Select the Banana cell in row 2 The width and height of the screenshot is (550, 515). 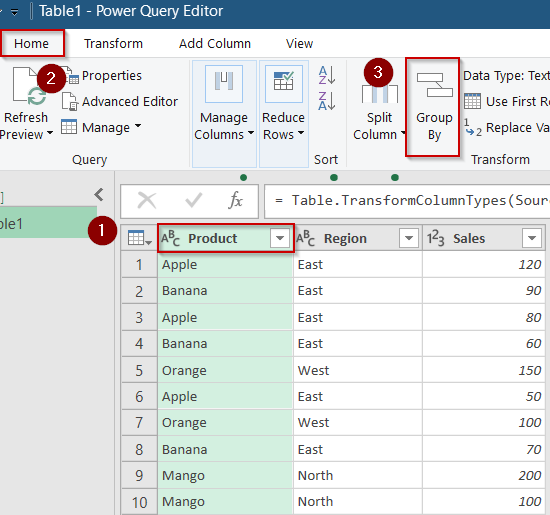tap(225, 291)
